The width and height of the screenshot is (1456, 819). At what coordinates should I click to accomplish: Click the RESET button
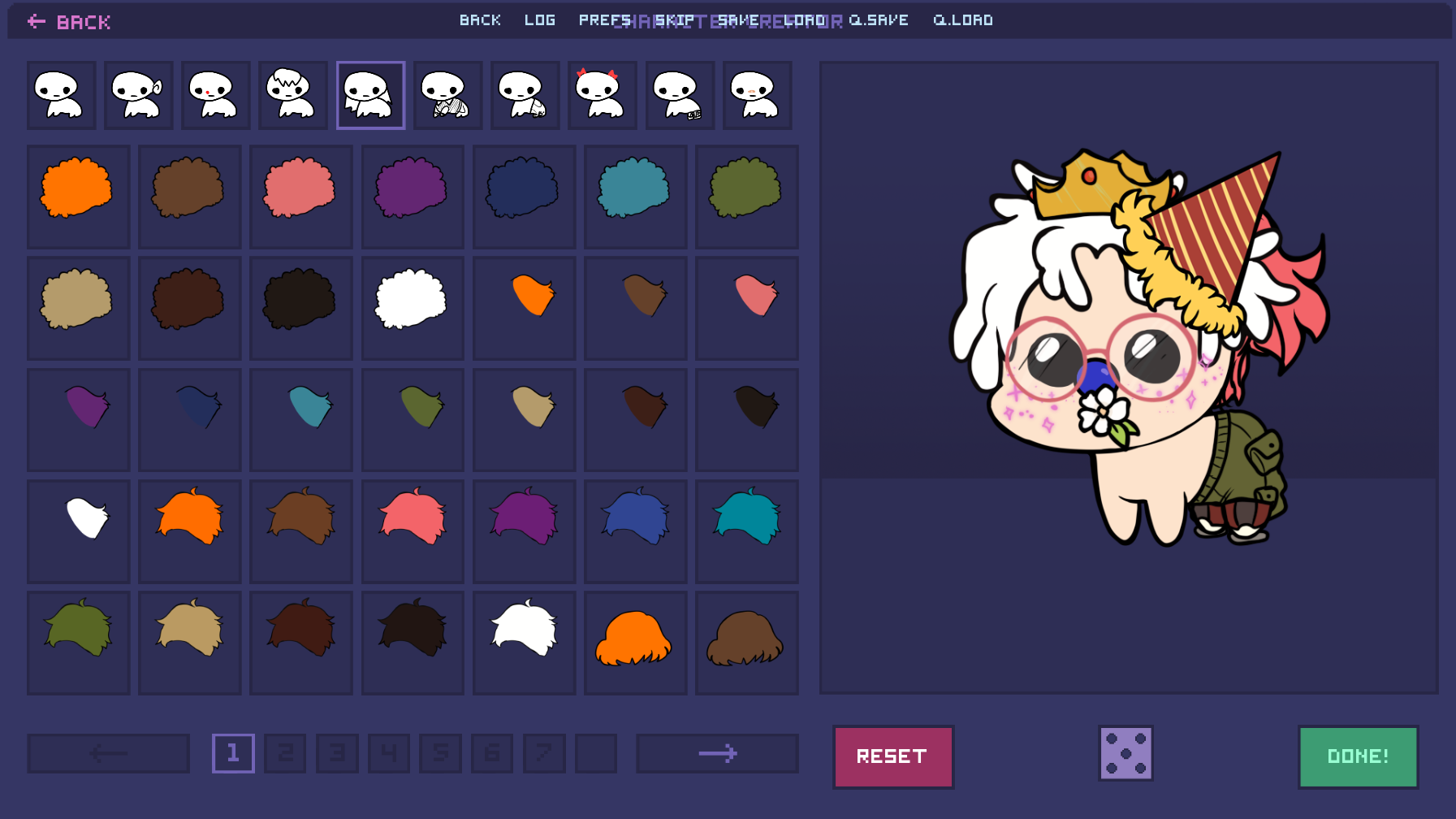(x=893, y=756)
